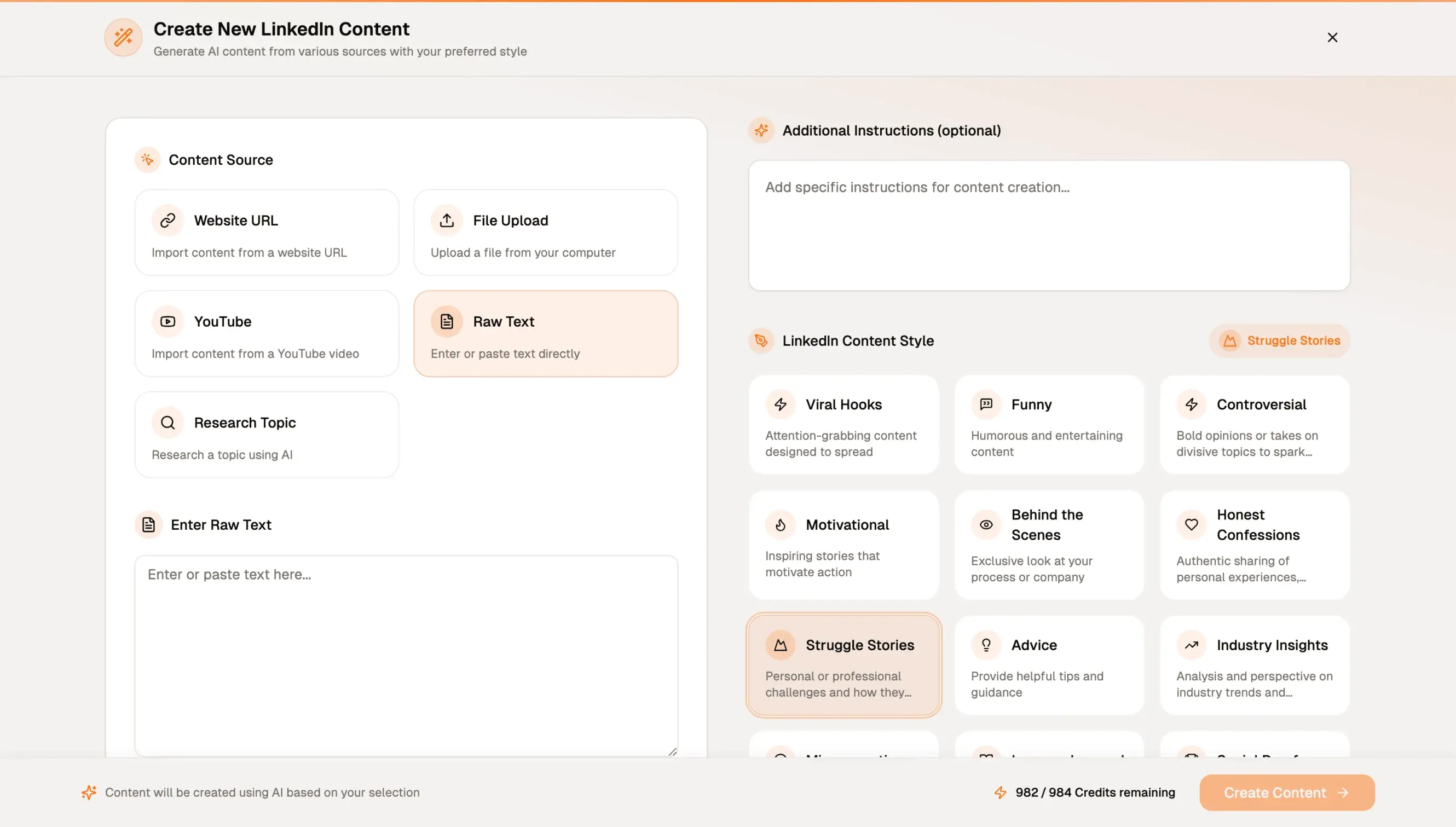
Task: Click the magnifier icon on Research Topic
Action: point(167,423)
